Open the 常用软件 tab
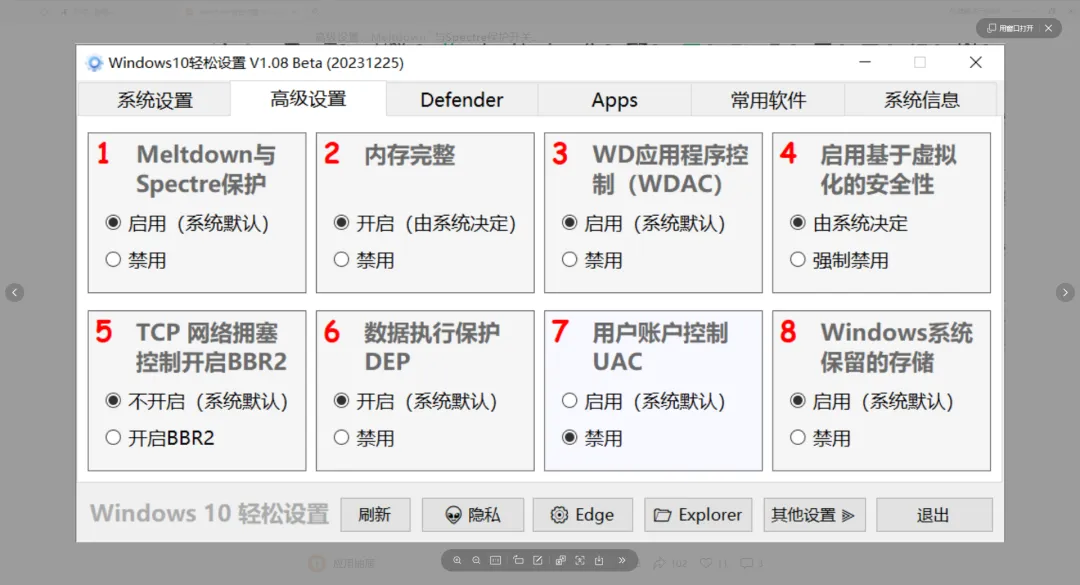This screenshot has width=1080, height=585. 768,100
